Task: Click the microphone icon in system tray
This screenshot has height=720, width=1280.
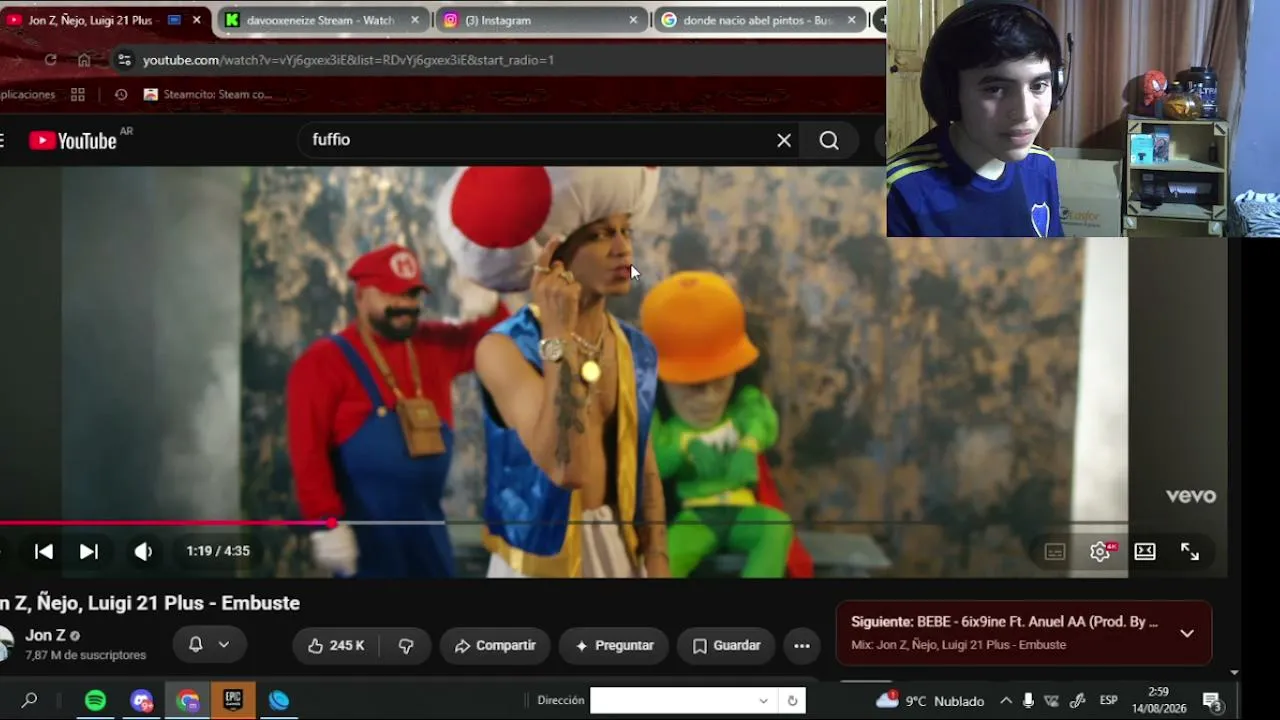Action: [1028, 701]
